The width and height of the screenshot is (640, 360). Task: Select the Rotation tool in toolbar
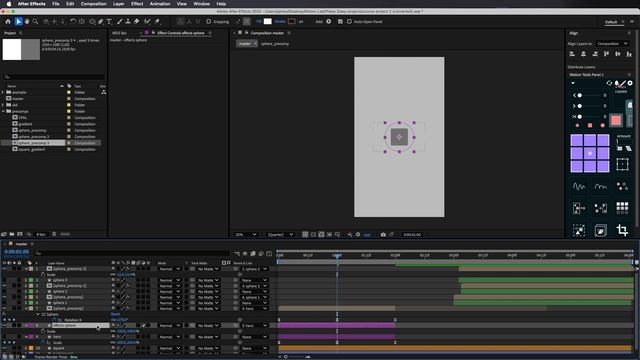click(x=73, y=21)
